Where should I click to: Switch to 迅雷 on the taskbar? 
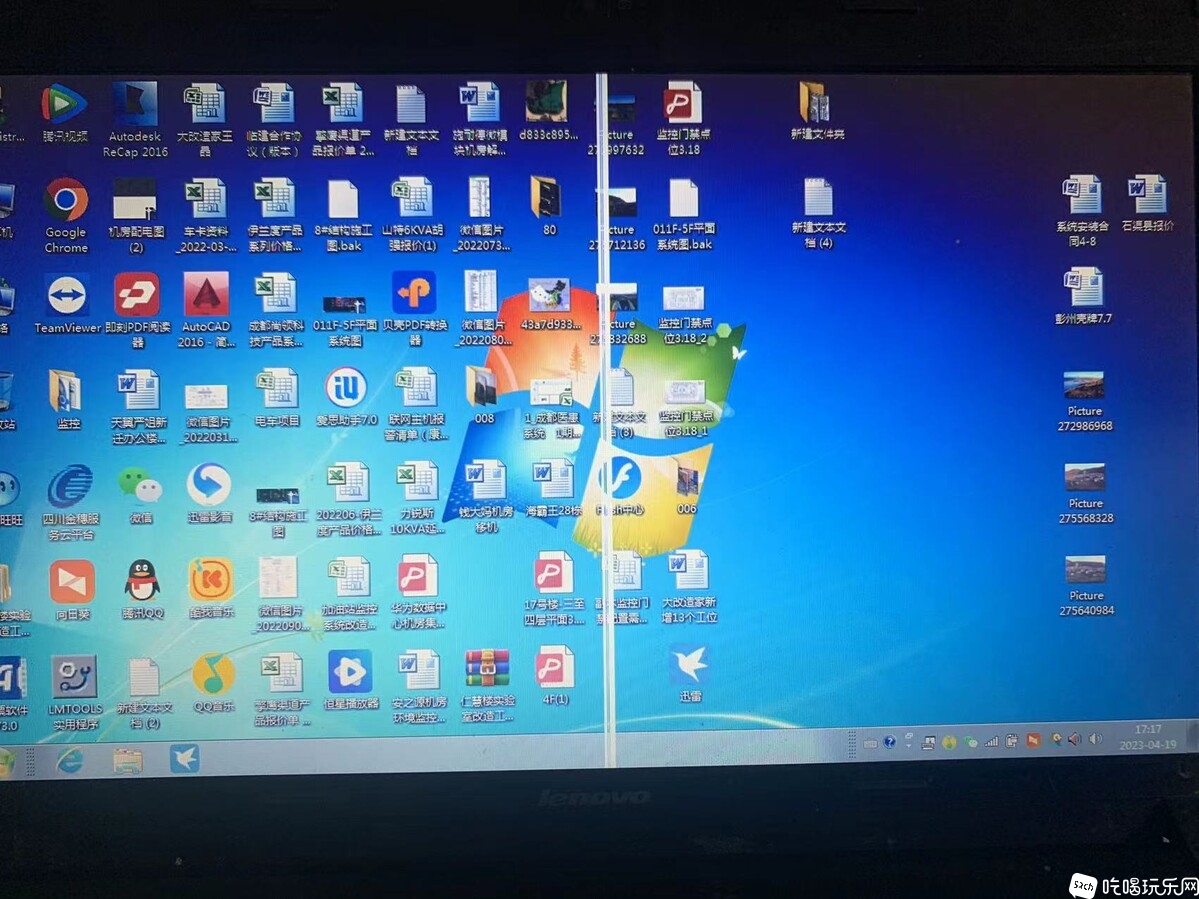[184, 758]
